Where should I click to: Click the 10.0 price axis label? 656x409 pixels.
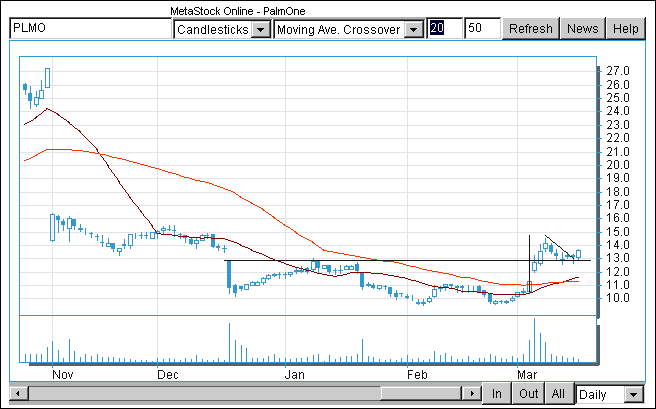click(618, 298)
